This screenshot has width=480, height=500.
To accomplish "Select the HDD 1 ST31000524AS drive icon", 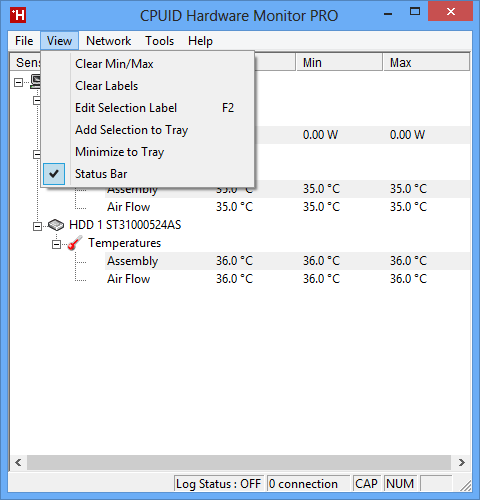I will point(56,225).
